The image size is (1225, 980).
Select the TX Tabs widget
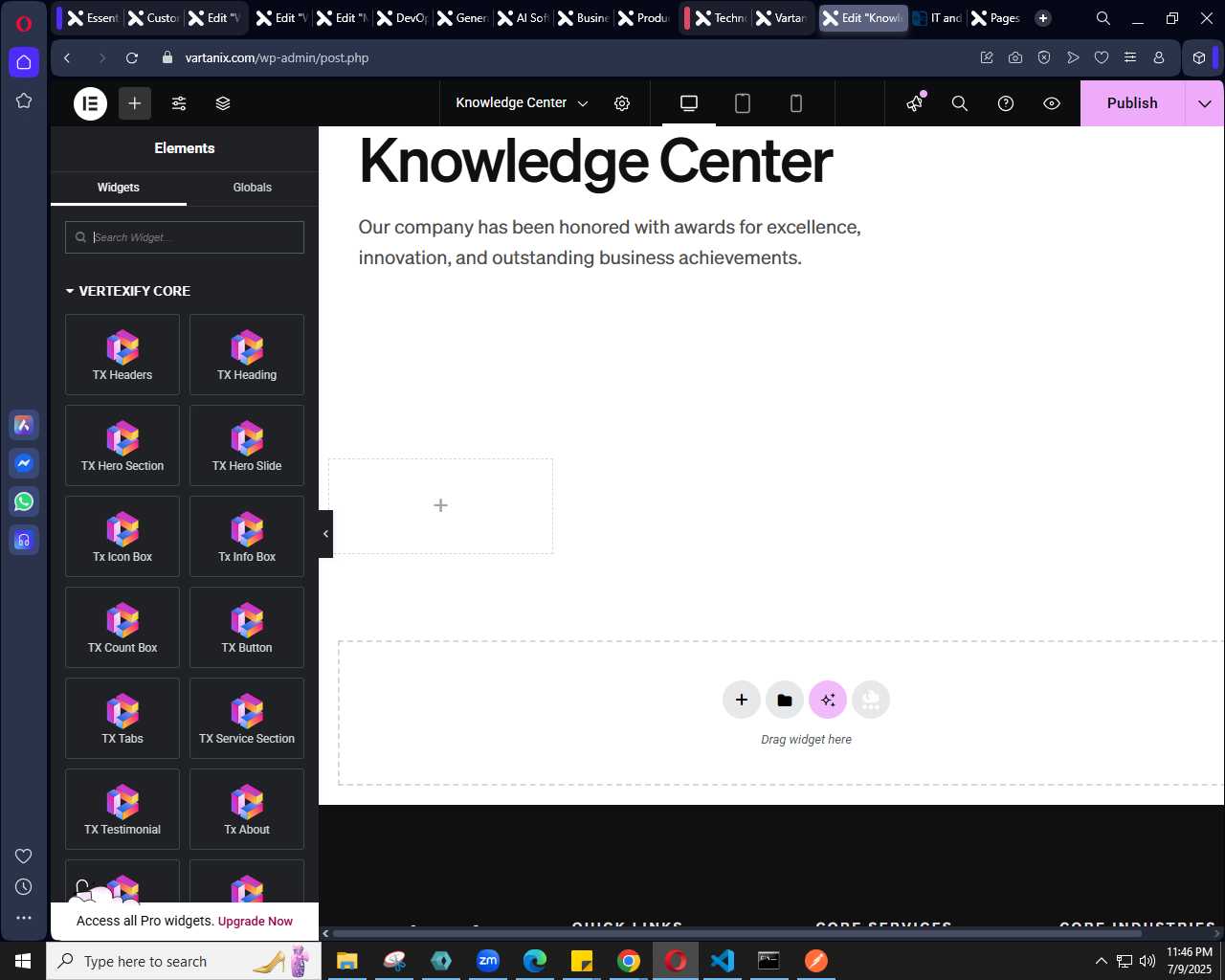[x=122, y=719]
